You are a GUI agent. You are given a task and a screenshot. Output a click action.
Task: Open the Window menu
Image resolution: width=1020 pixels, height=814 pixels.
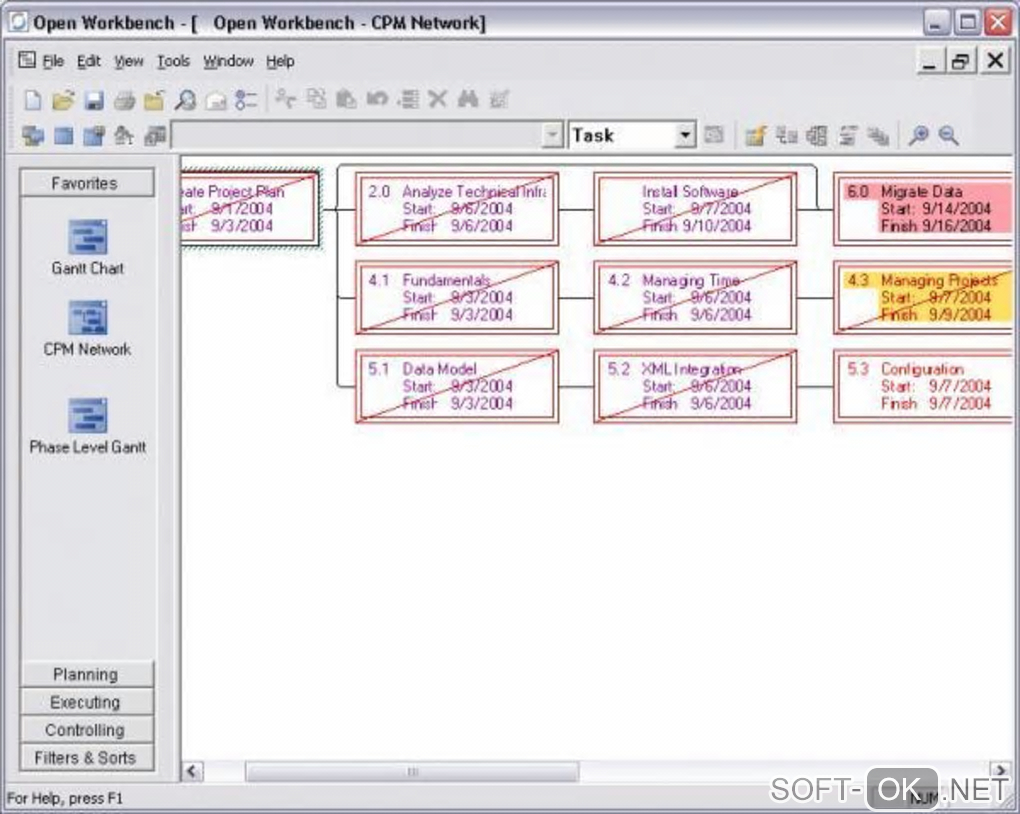[228, 61]
